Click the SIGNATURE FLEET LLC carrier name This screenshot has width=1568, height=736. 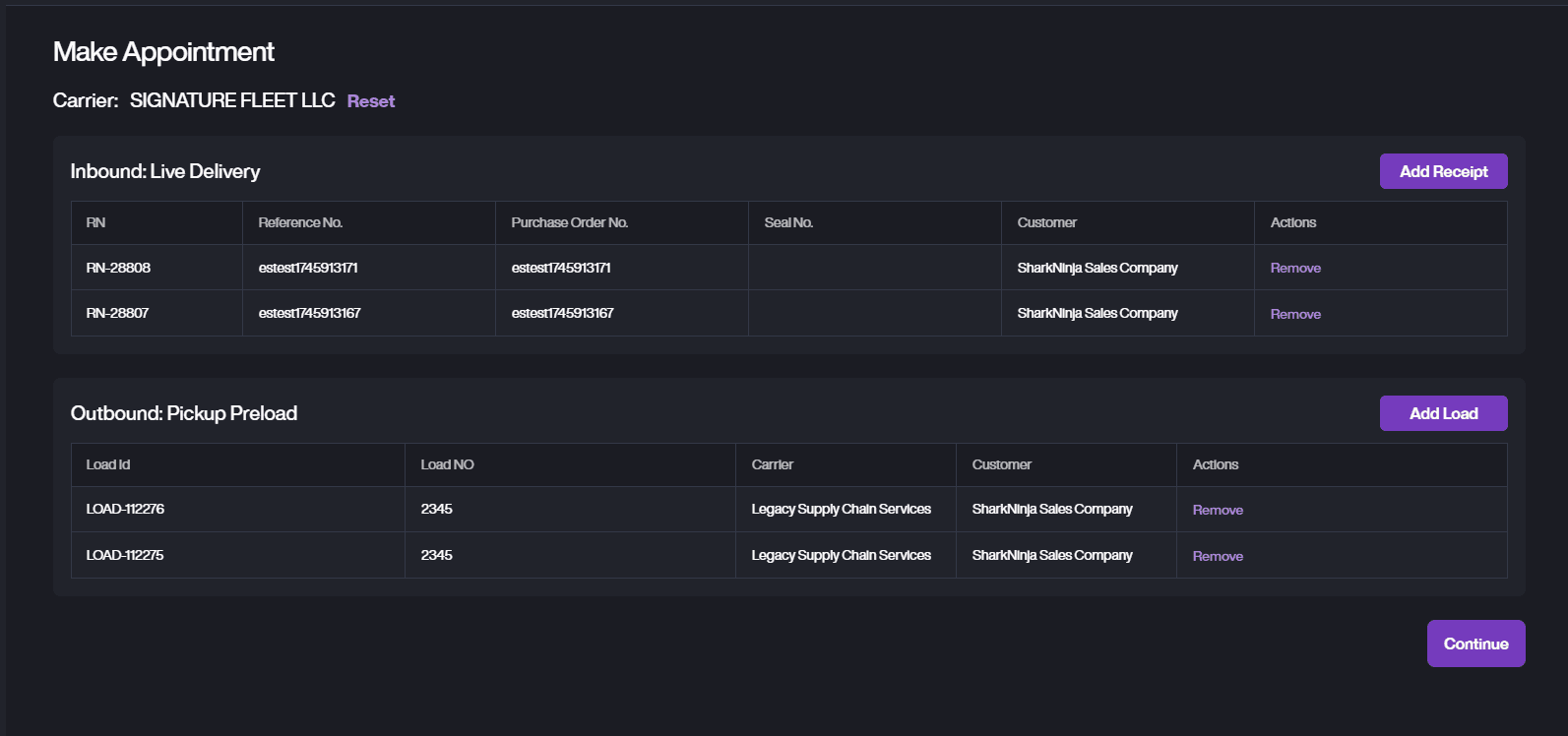[232, 100]
